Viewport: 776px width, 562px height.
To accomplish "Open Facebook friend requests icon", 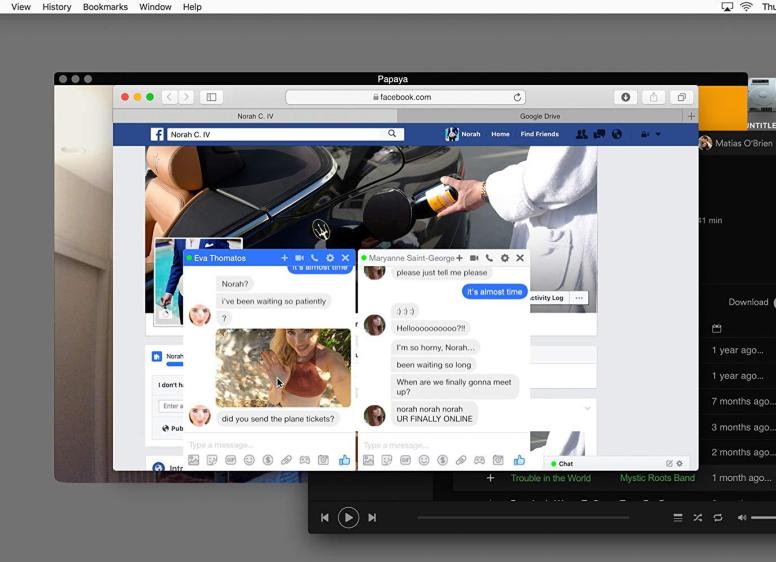I will (582, 134).
